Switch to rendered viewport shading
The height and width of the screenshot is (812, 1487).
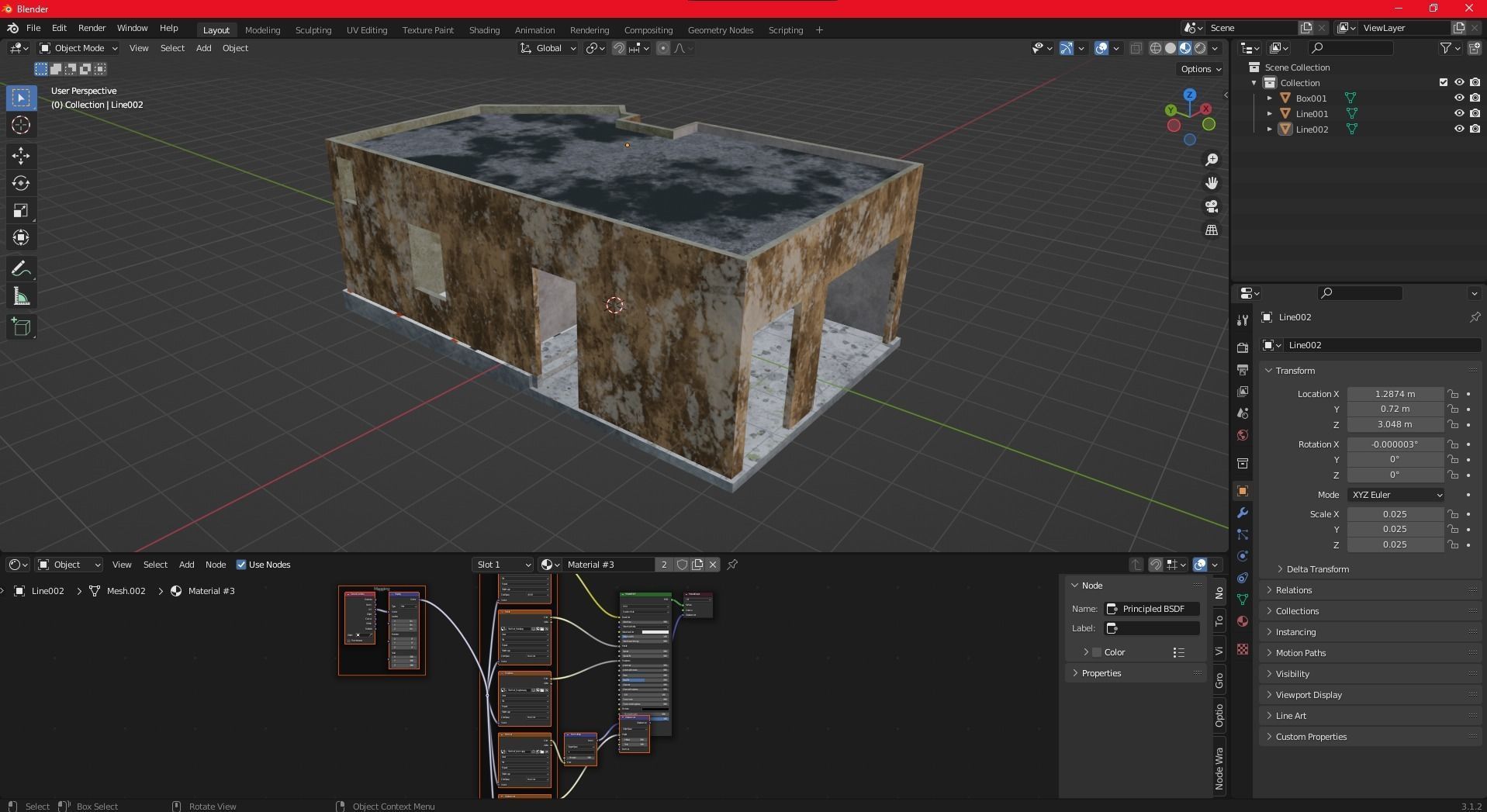click(1200, 48)
